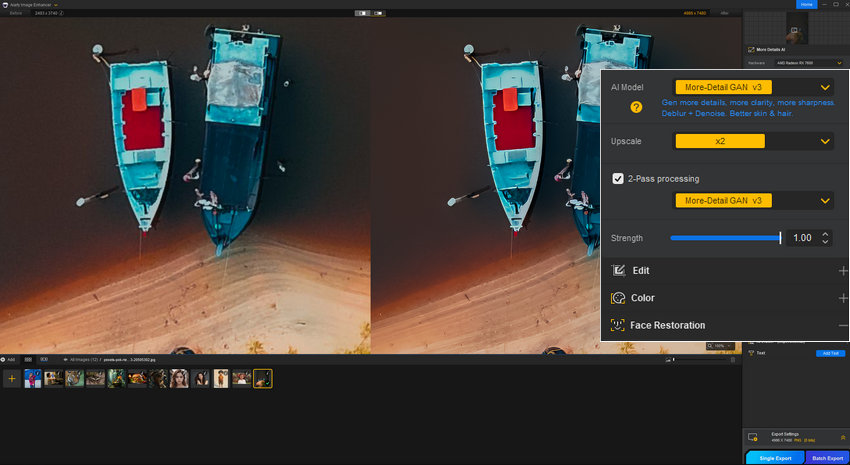Switch to the first thumbnail view mode

click(28, 359)
